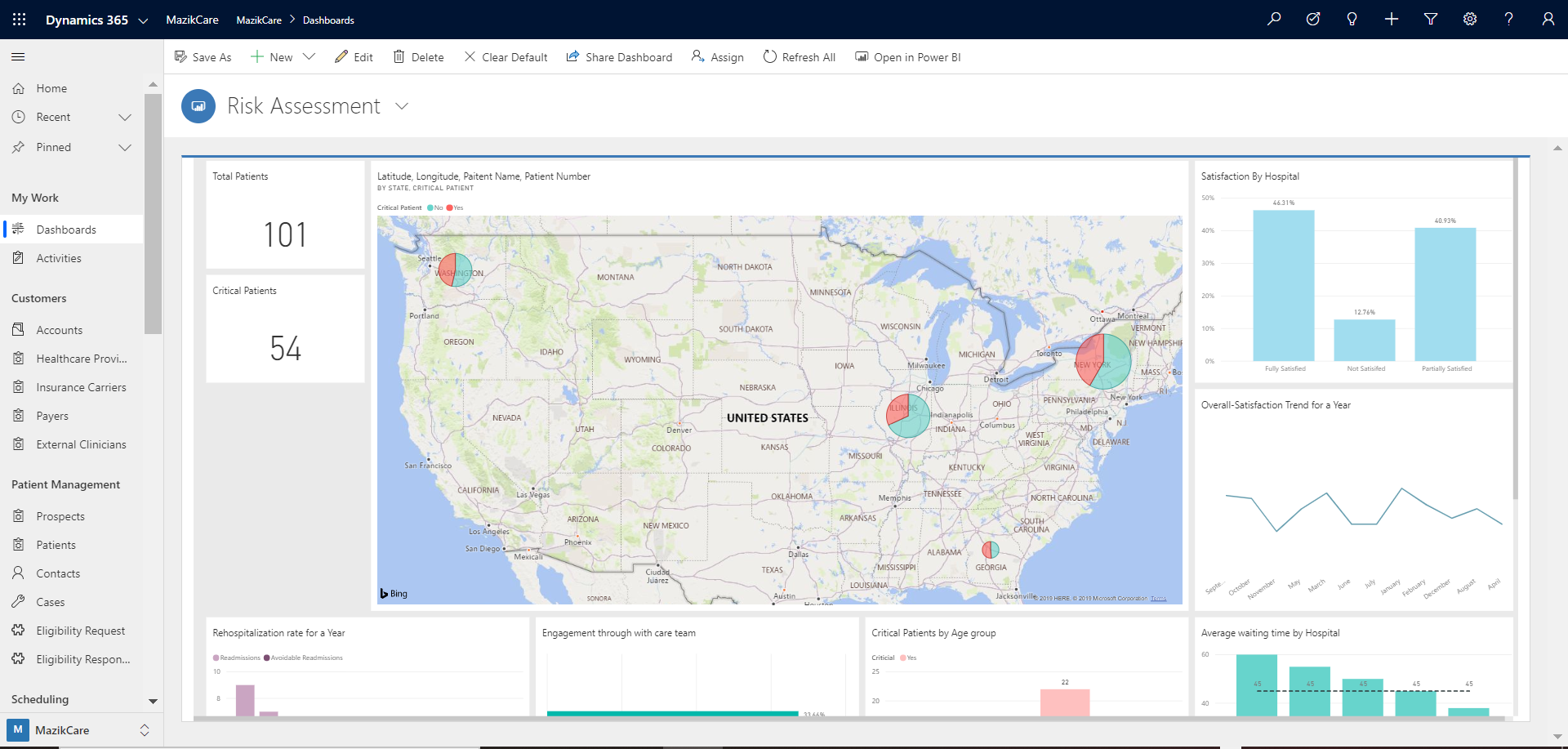Click the MazikCare app name in header
This screenshot has height=749, width=1568.
192,20
